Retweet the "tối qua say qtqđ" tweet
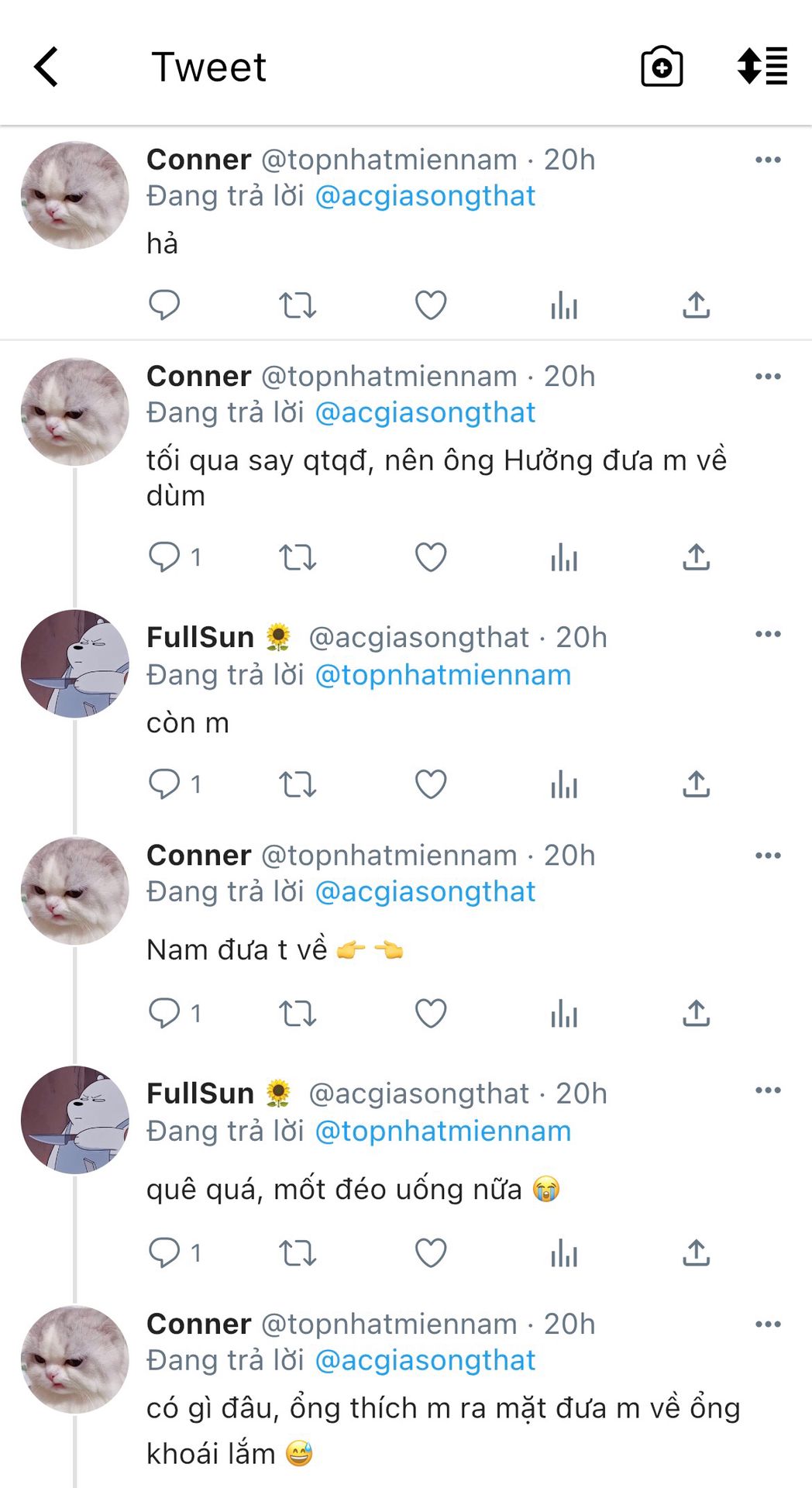This screenshot has width=812, height=1488. pyautogui.click(x=298, y=557)
